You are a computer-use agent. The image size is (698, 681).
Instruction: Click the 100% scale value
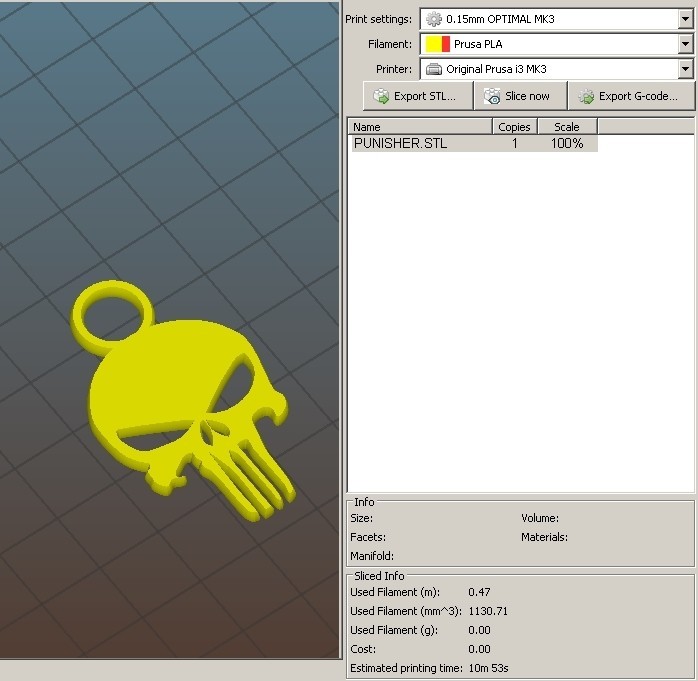point(567,143)
